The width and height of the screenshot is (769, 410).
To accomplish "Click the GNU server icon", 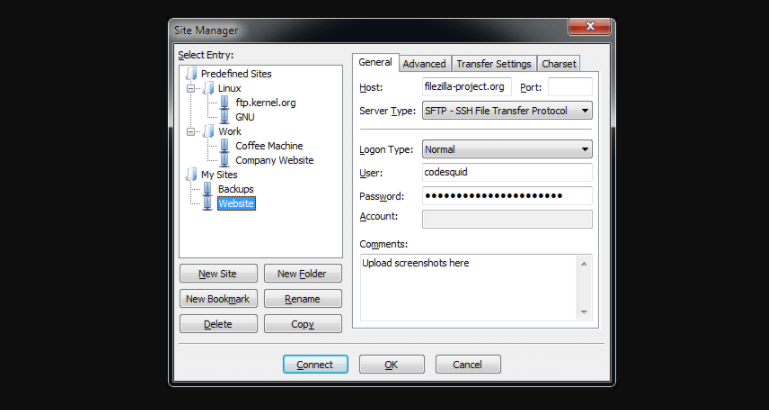I will tap(225, 117).
